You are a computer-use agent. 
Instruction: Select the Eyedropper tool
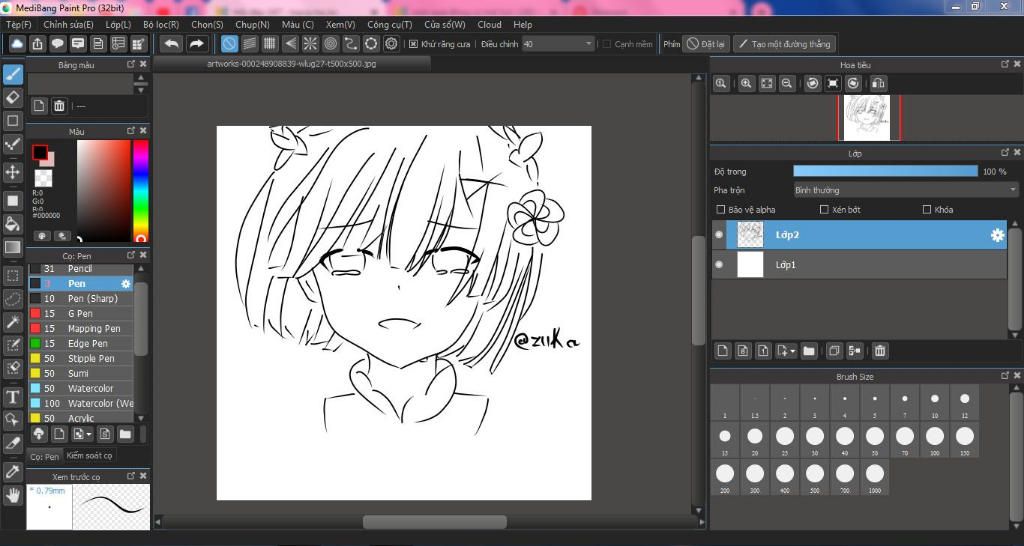(x=13, y=472)
